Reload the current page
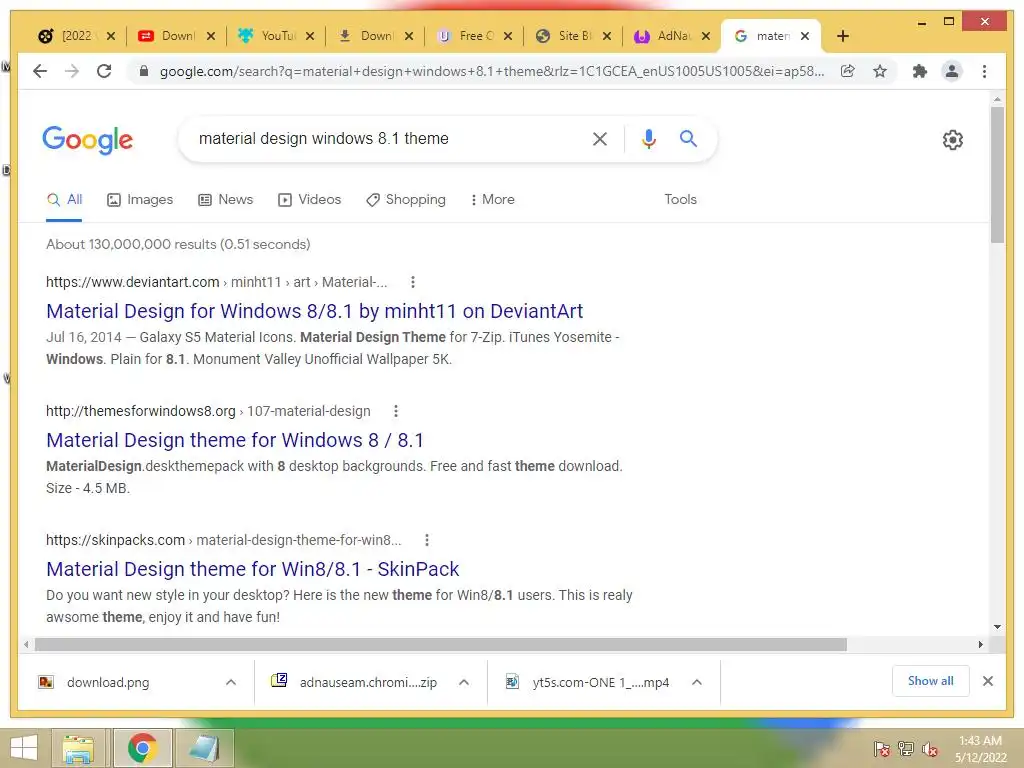Image resolution: width=1024 pixels, height=768 pixels. coord(104,71)
